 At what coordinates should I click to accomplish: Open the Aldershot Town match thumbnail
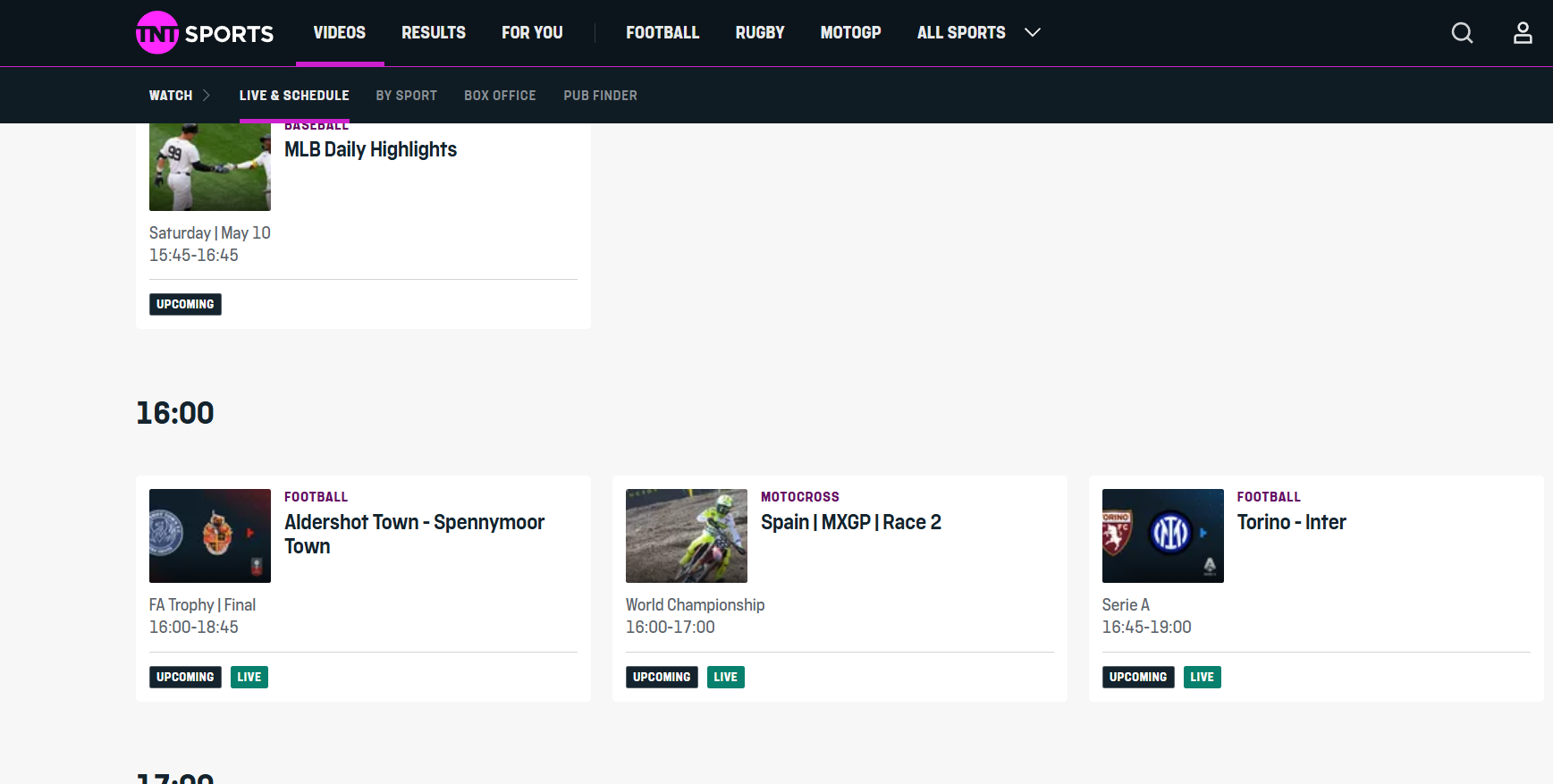point(210,535)
